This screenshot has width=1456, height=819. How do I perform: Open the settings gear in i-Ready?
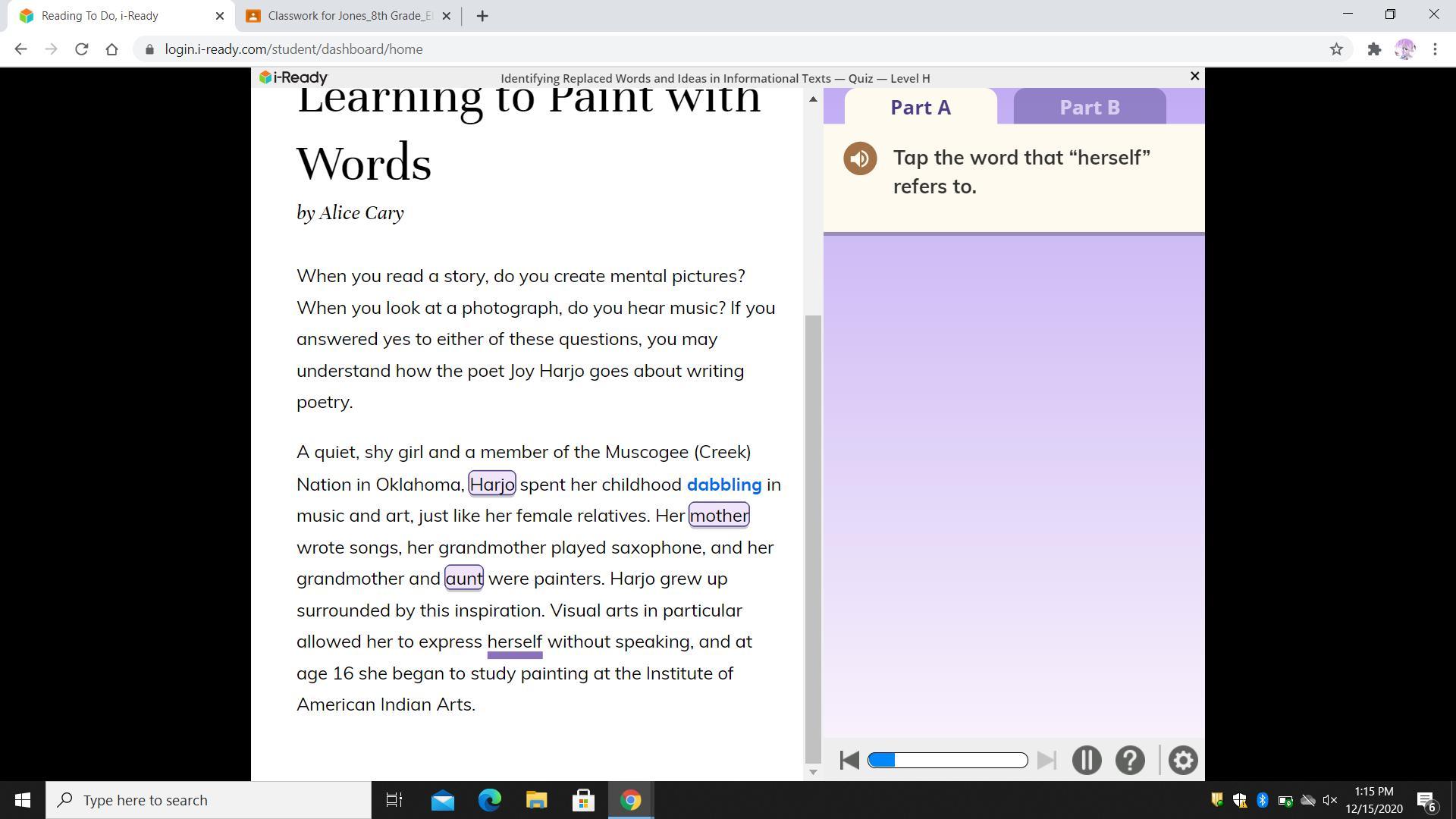[x=1182, y=760]
